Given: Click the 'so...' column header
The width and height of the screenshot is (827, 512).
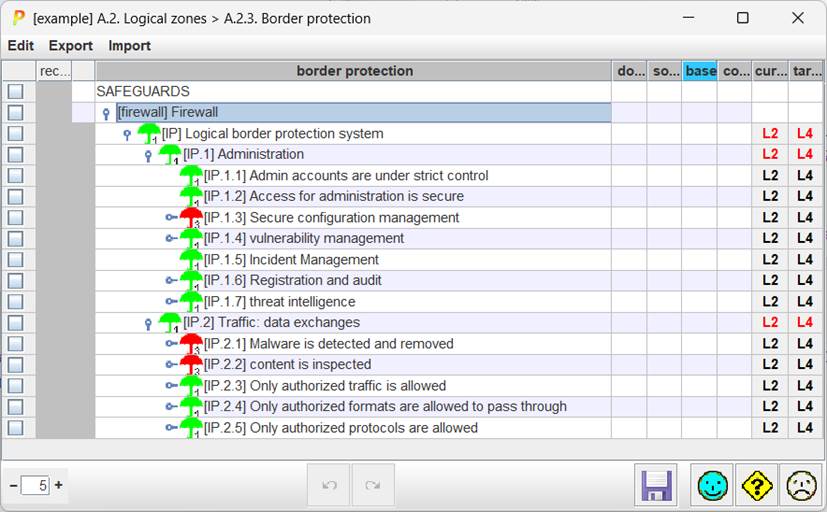Looking at the screenshot, I should [x=665, y=71].
